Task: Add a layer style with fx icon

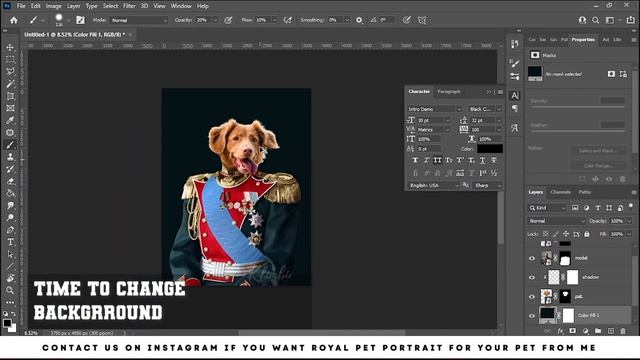Action: pyautogui.click(x=560, y=331)
